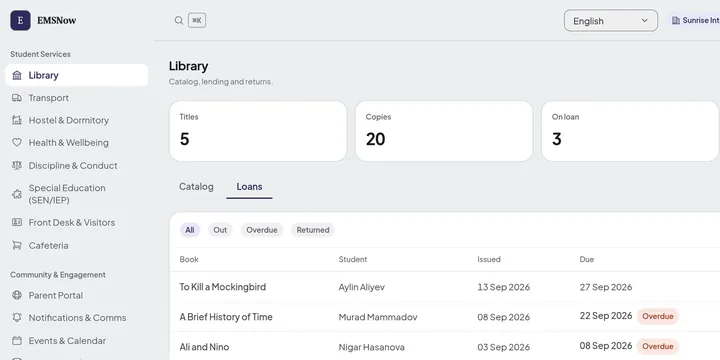Screen dimensions: 720x360
Task: Click the Cafeteria cart icon
Action: coord(17,246)
